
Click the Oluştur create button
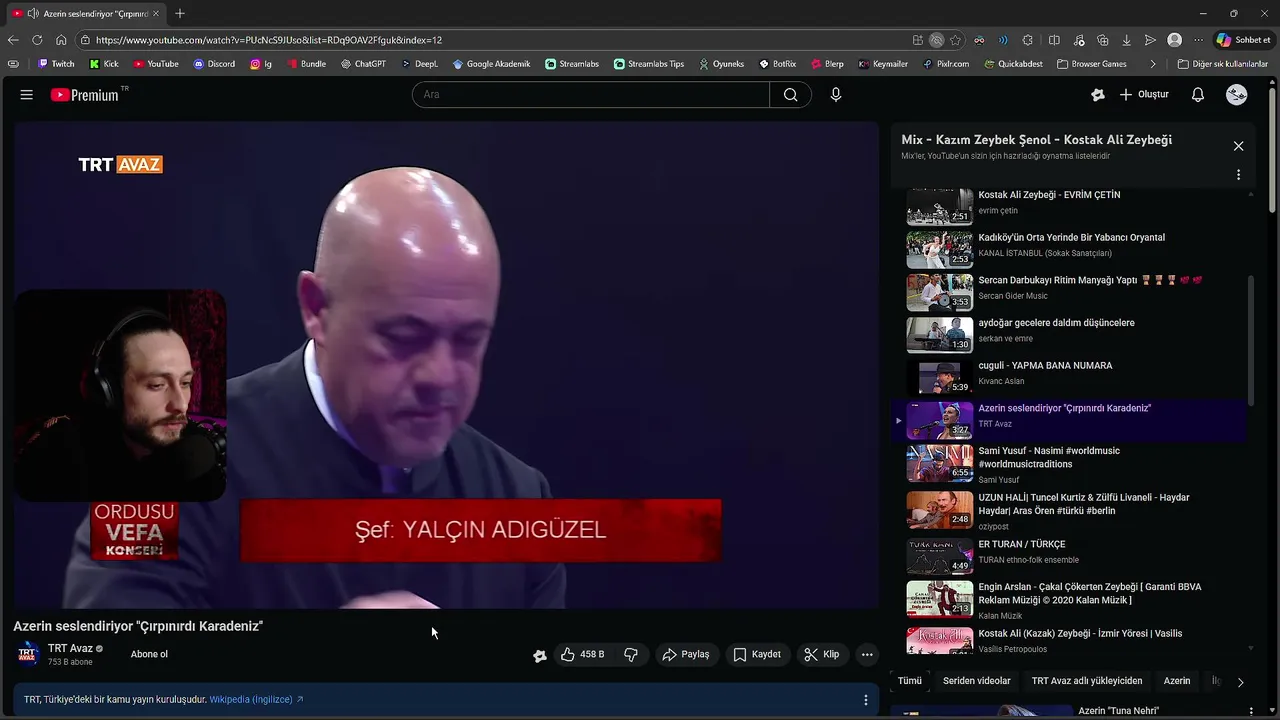pos(1144,95)
